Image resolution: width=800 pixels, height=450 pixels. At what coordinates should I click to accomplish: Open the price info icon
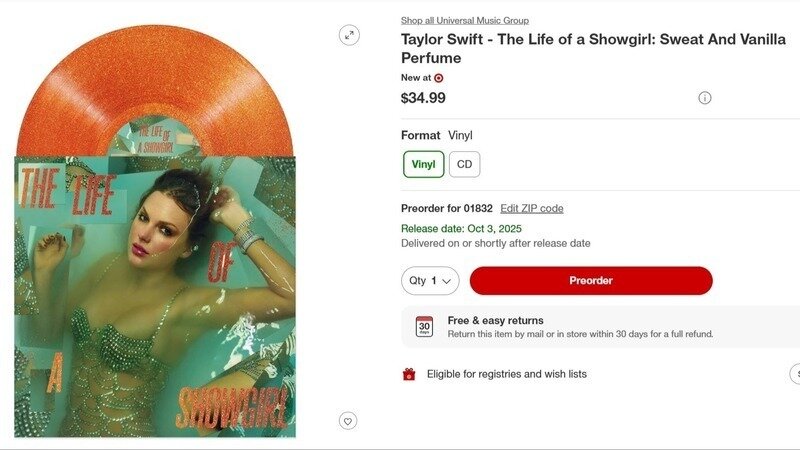coord(705,98)
